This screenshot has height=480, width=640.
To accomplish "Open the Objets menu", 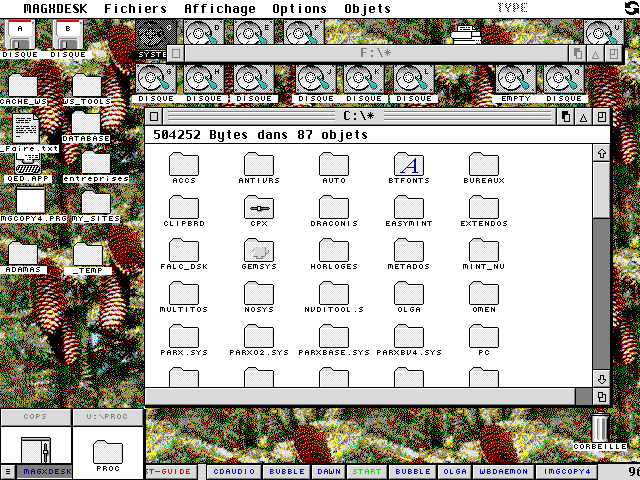I will (x=367, y=9).
